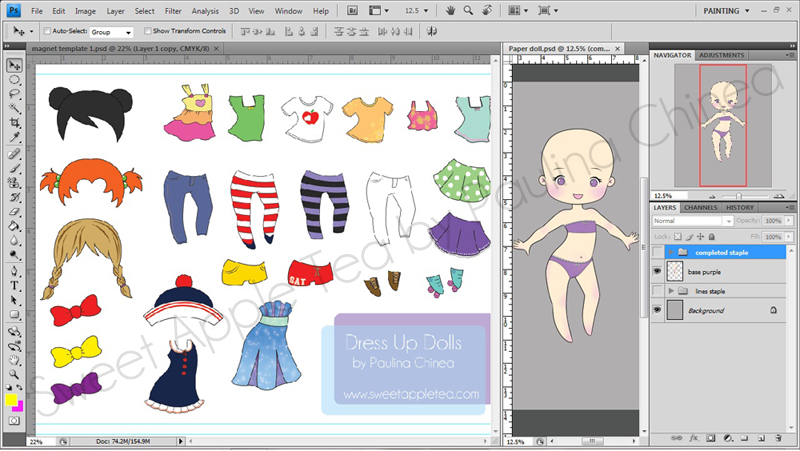Select the Crop tool
This screenshot has height=451, width=800.
[14, 122]
